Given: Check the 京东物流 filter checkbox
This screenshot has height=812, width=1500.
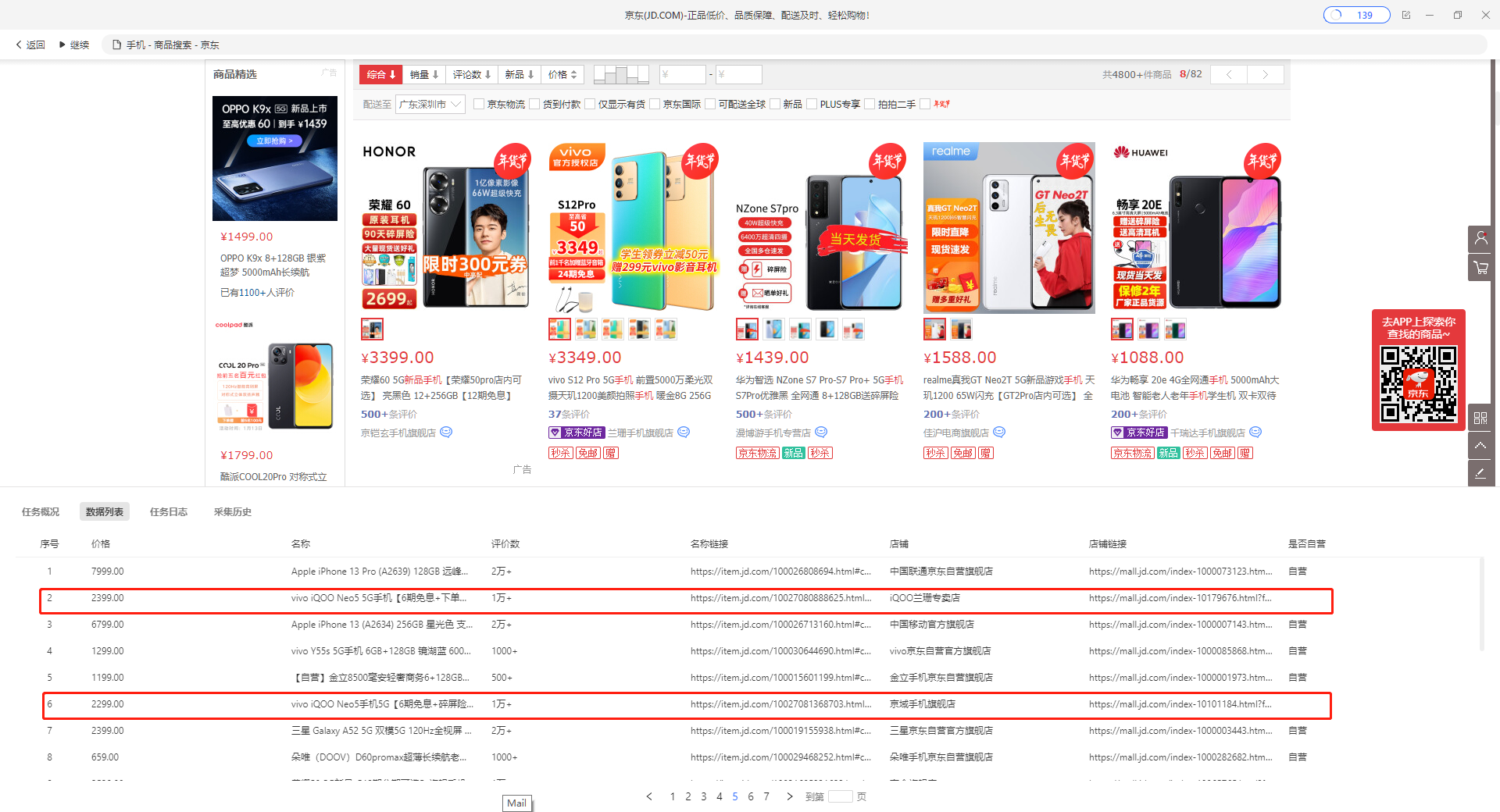Looking at the screenshot, I should tap(479, 104).
